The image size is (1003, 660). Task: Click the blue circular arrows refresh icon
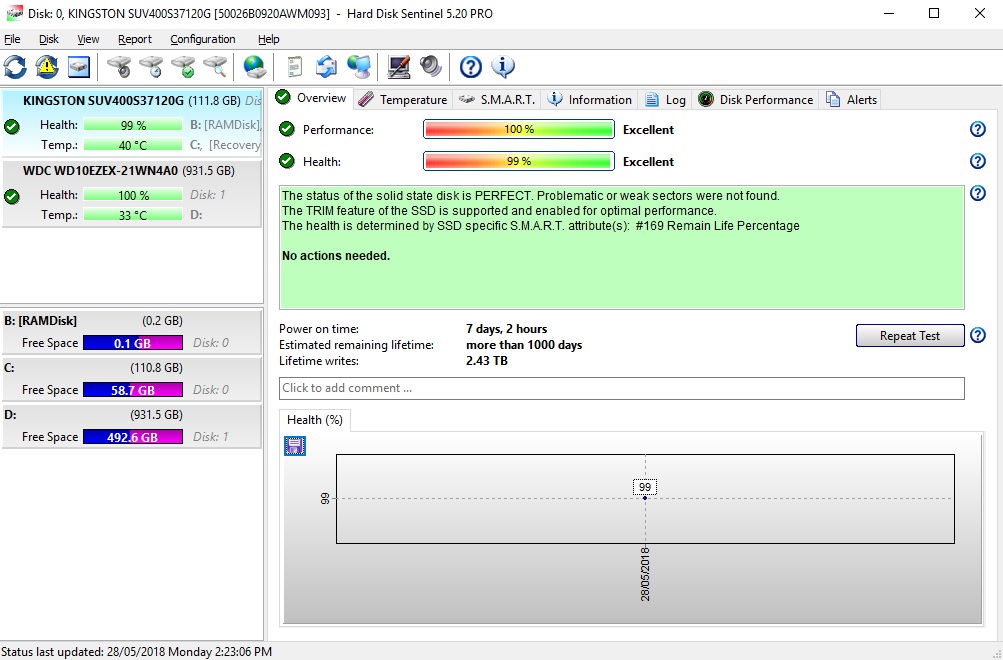point(15,67)
